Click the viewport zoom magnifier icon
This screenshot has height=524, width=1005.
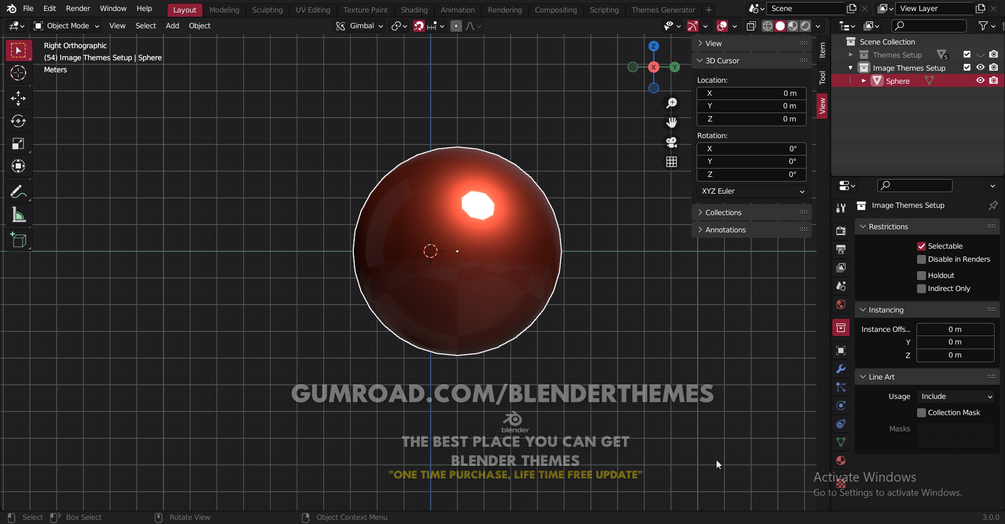coord(671,103)
